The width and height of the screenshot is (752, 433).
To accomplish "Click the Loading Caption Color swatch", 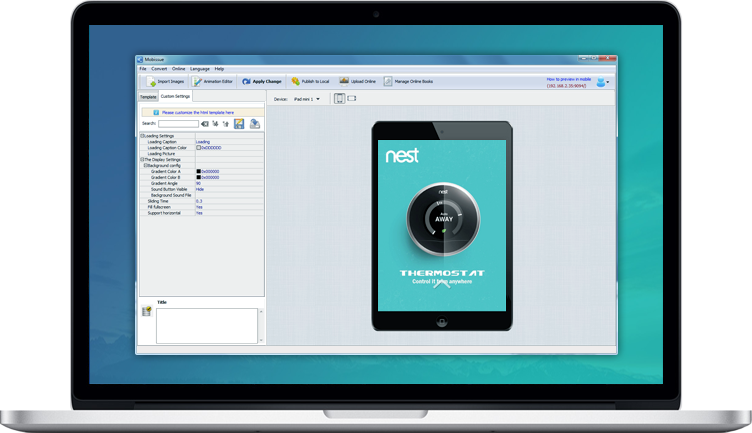I will tap(199, 148).
